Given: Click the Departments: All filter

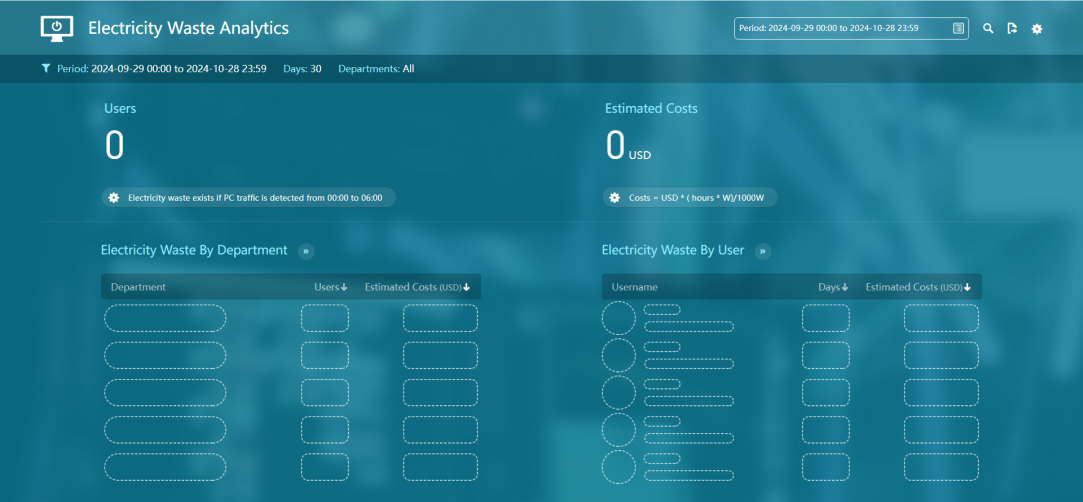Looking at the screenshot, I should (x=376, y=69).
